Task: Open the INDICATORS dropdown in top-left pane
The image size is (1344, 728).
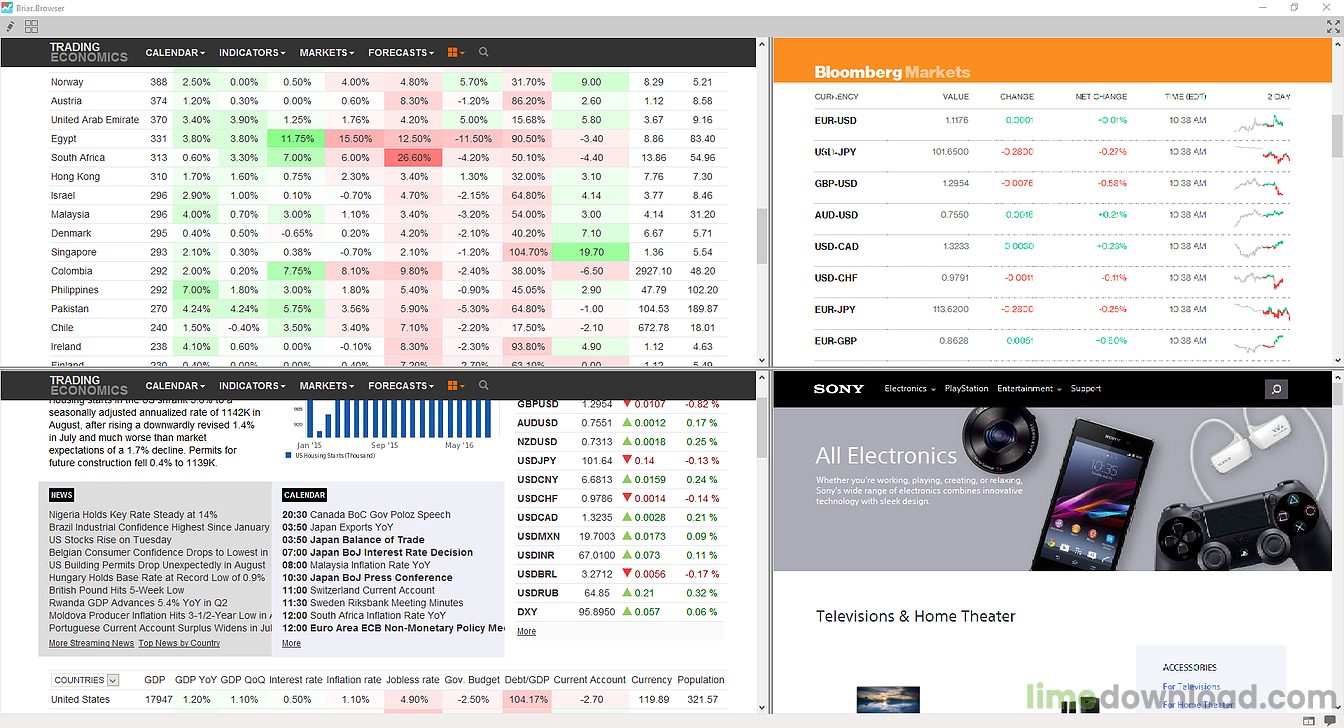Action: [x=252, y=52]
